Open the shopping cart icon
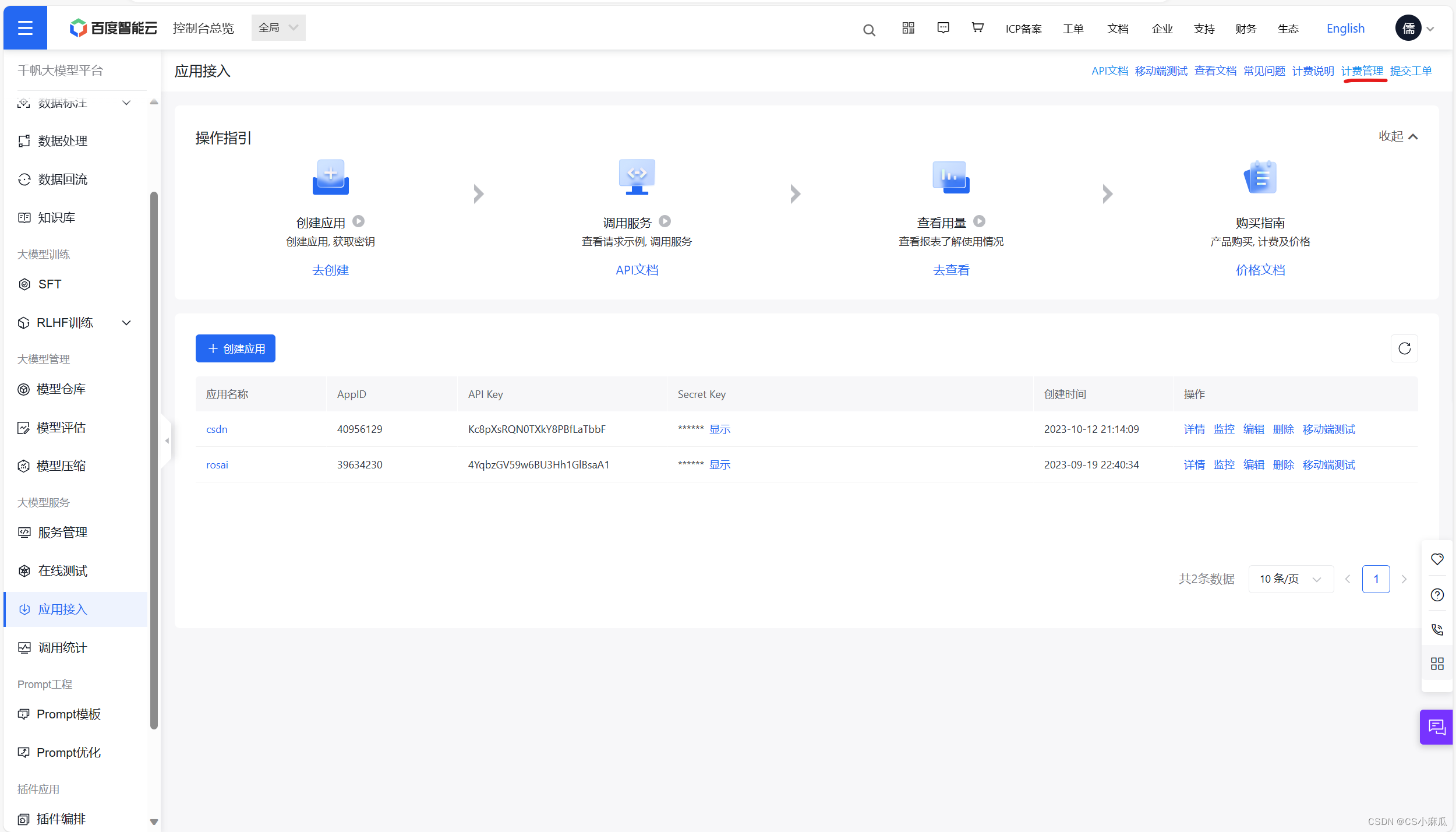Viewport: 1456px width, 832px height. pyautogui.click(x=977, y=27)
